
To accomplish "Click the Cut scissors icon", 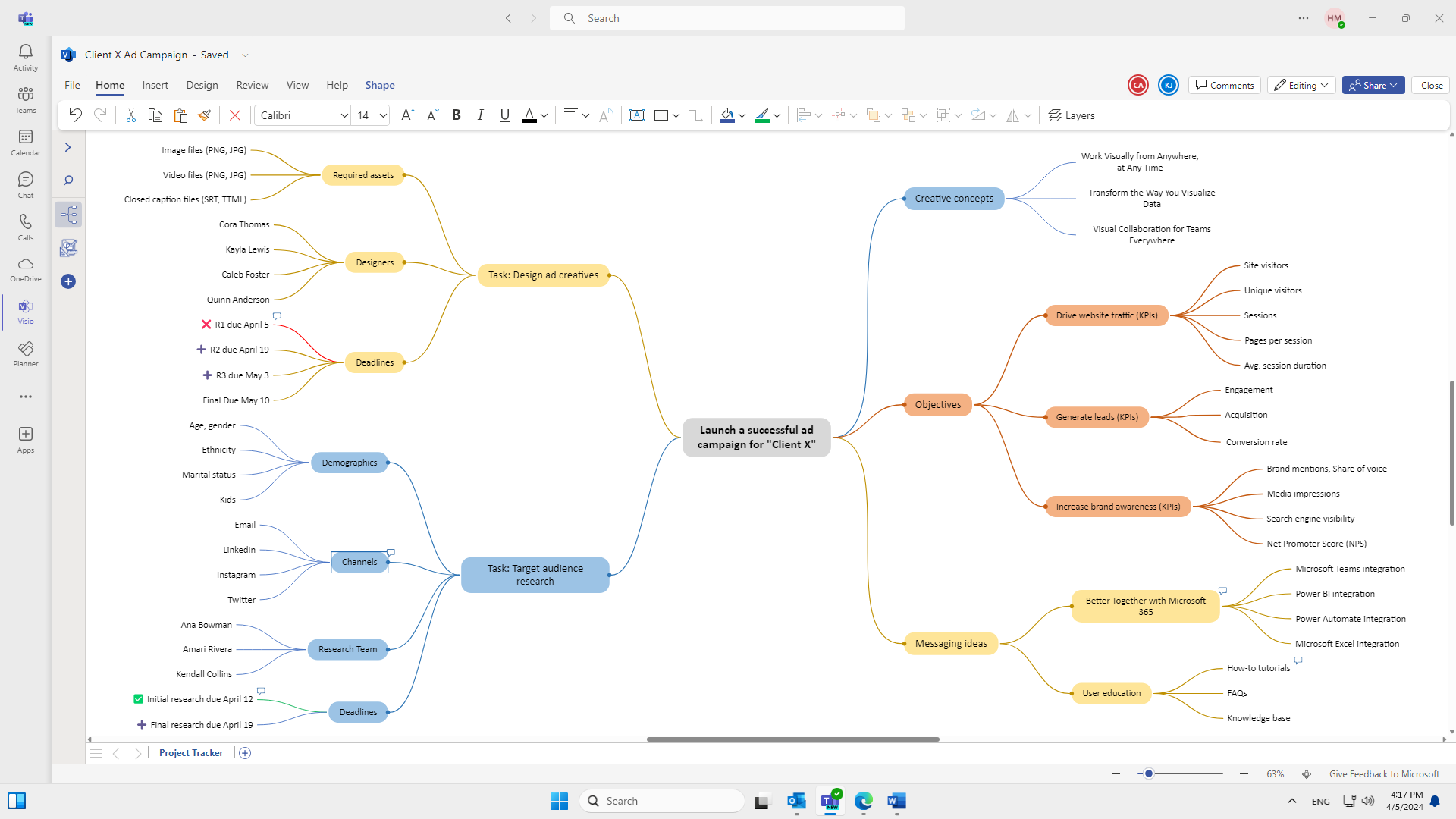I will tap(130, 115).
